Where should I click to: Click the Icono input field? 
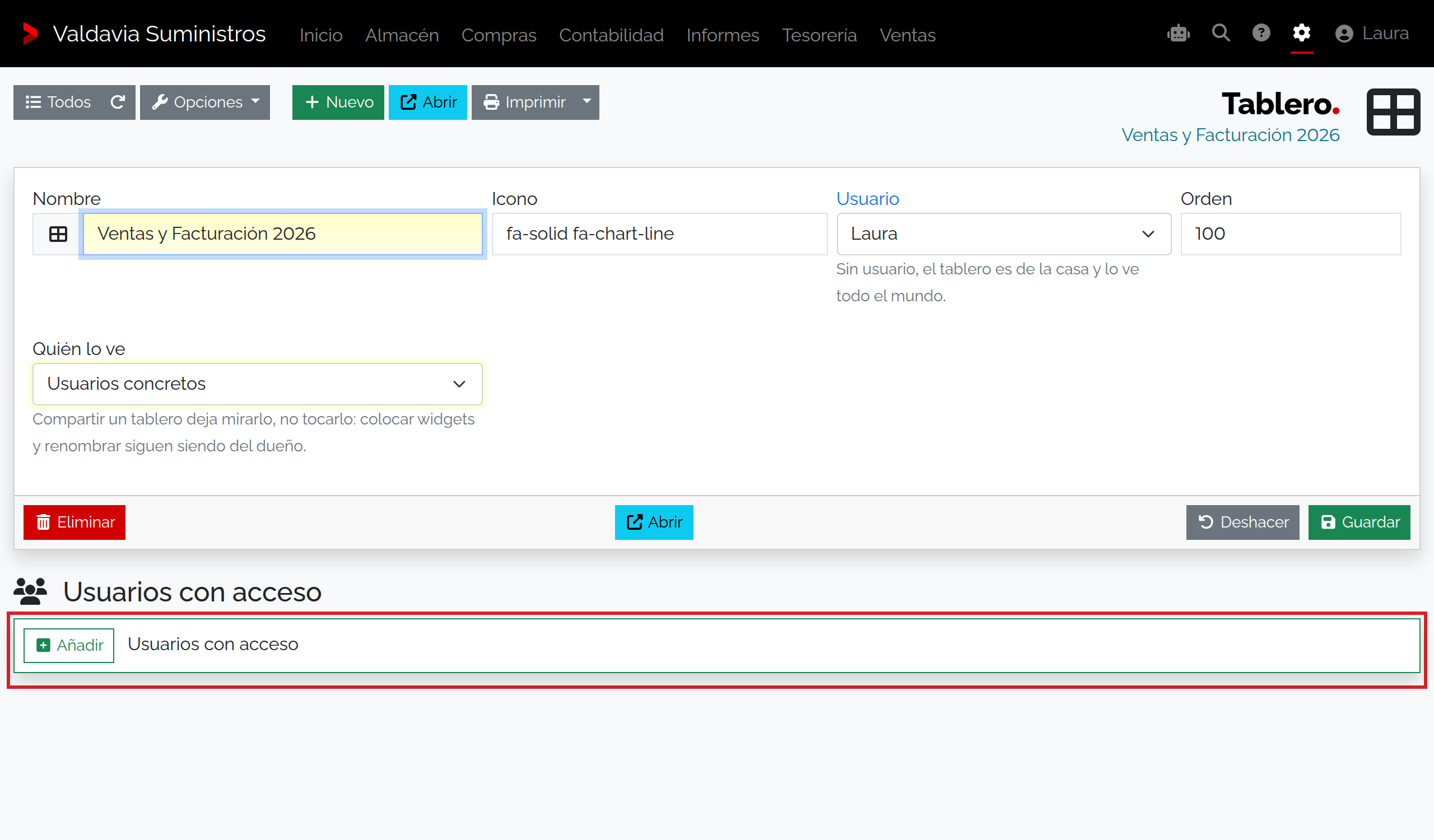click(x=659, y=234)
